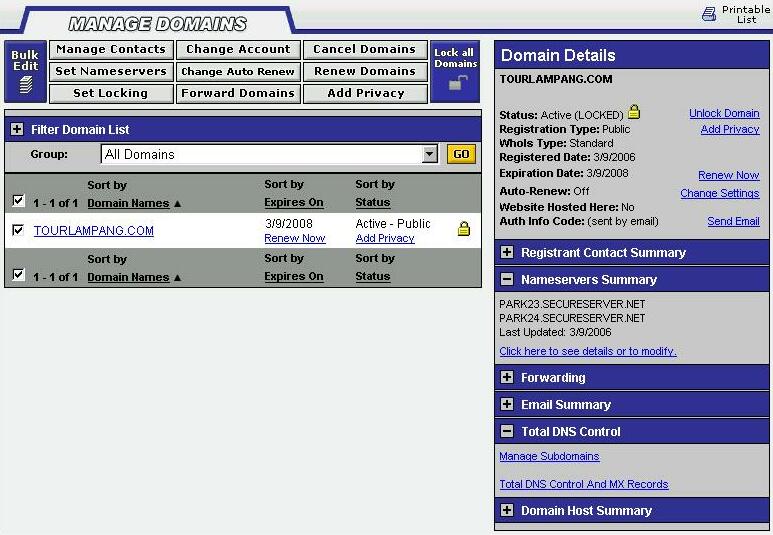
Task: Click the Manage Contacts button
Action: (x=111, y=49)
